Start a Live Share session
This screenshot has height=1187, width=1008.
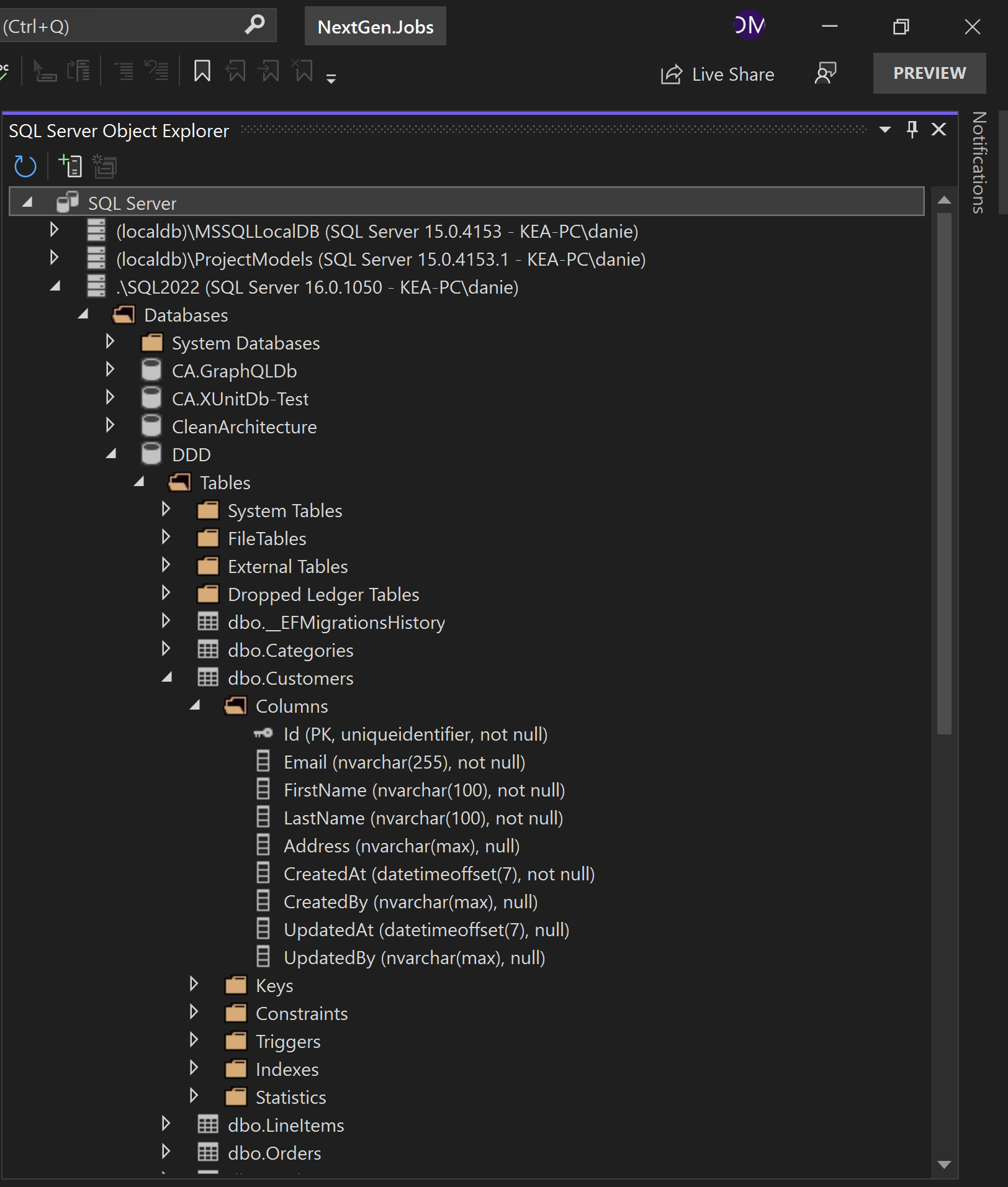[717, 73]
